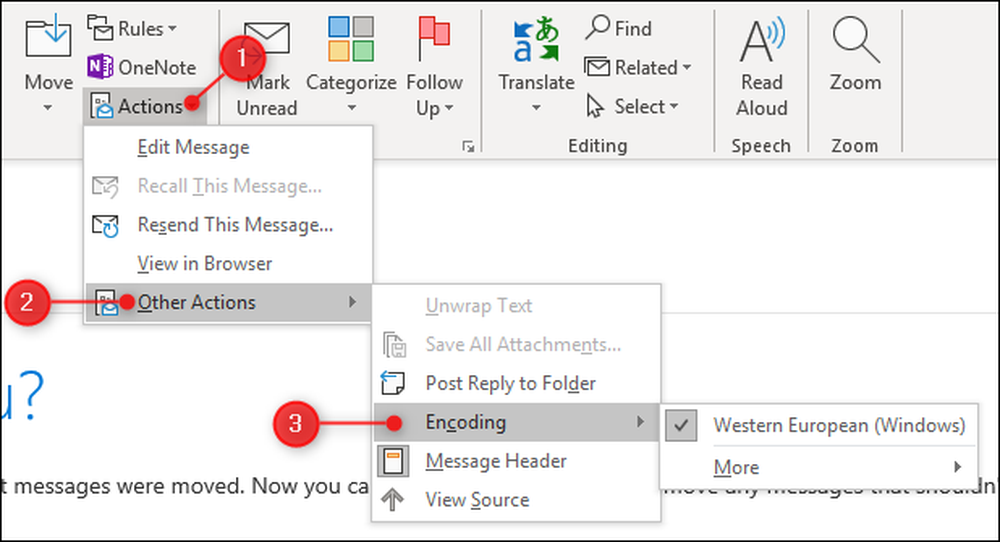The width and height of the screenshot is (1000, 542).
Task: Click the Translate icon
Action: click(x=536, y=40)
